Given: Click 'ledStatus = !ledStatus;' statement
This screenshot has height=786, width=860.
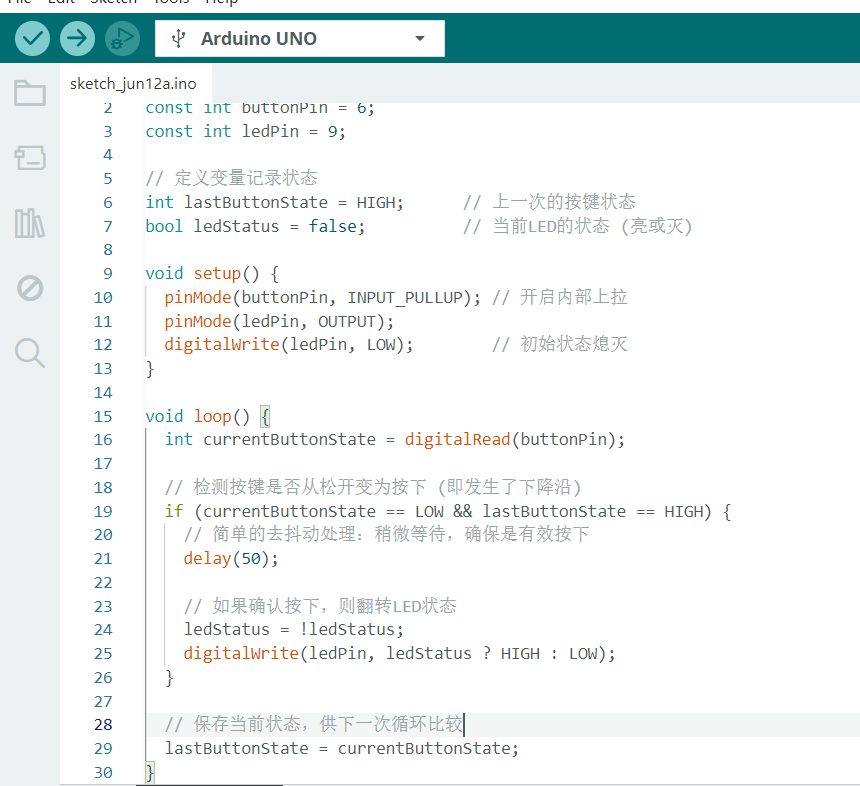Looking at the screenshot, I should coord(293,629).
